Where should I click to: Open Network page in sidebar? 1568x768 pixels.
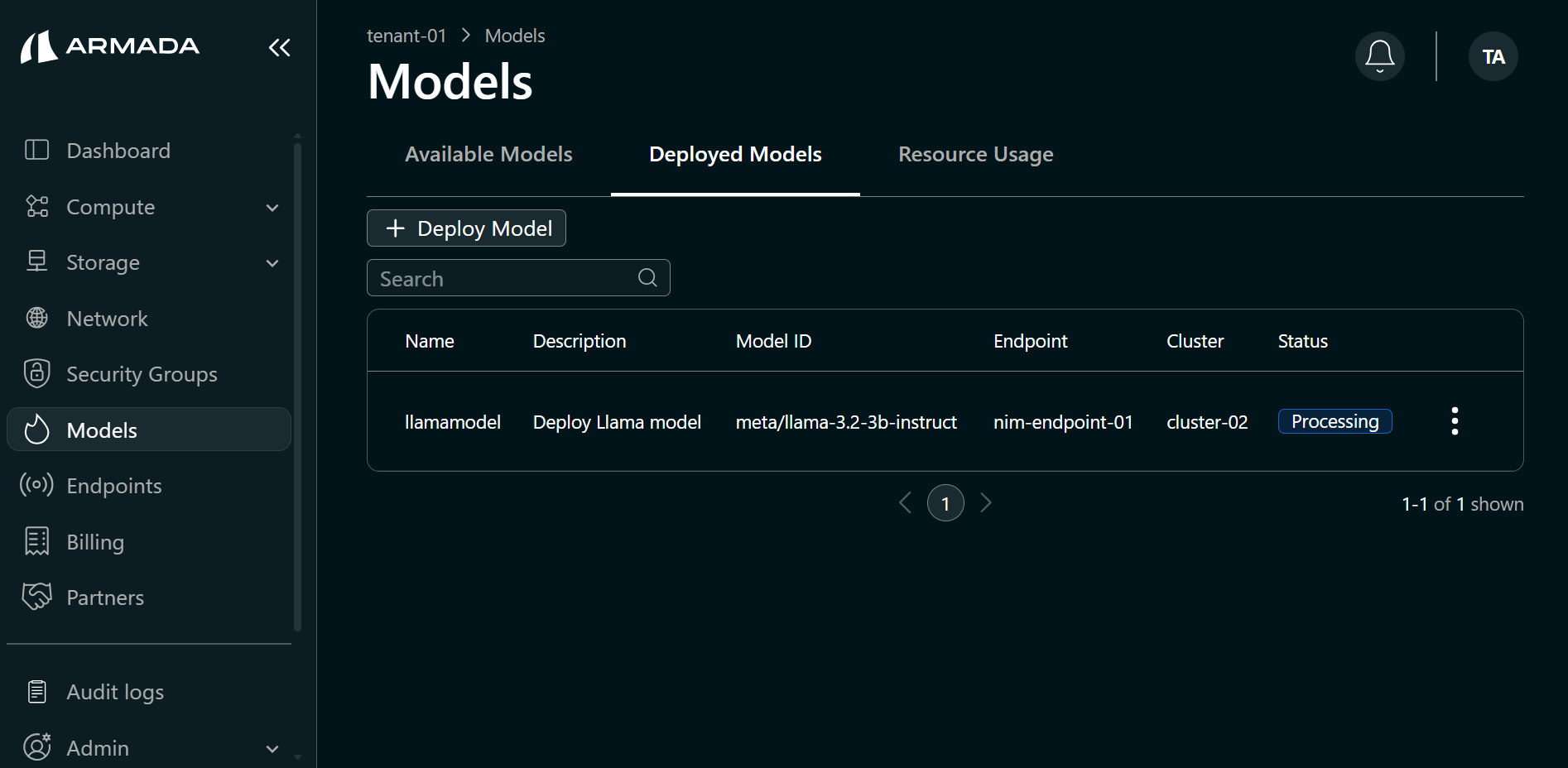[149, 319]
